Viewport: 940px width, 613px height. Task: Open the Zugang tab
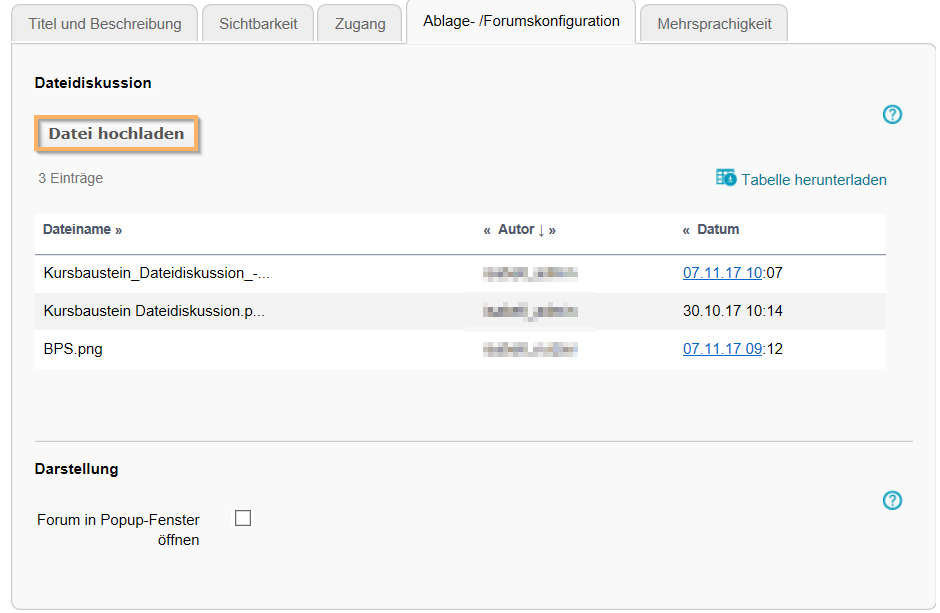tap(359, 22)
